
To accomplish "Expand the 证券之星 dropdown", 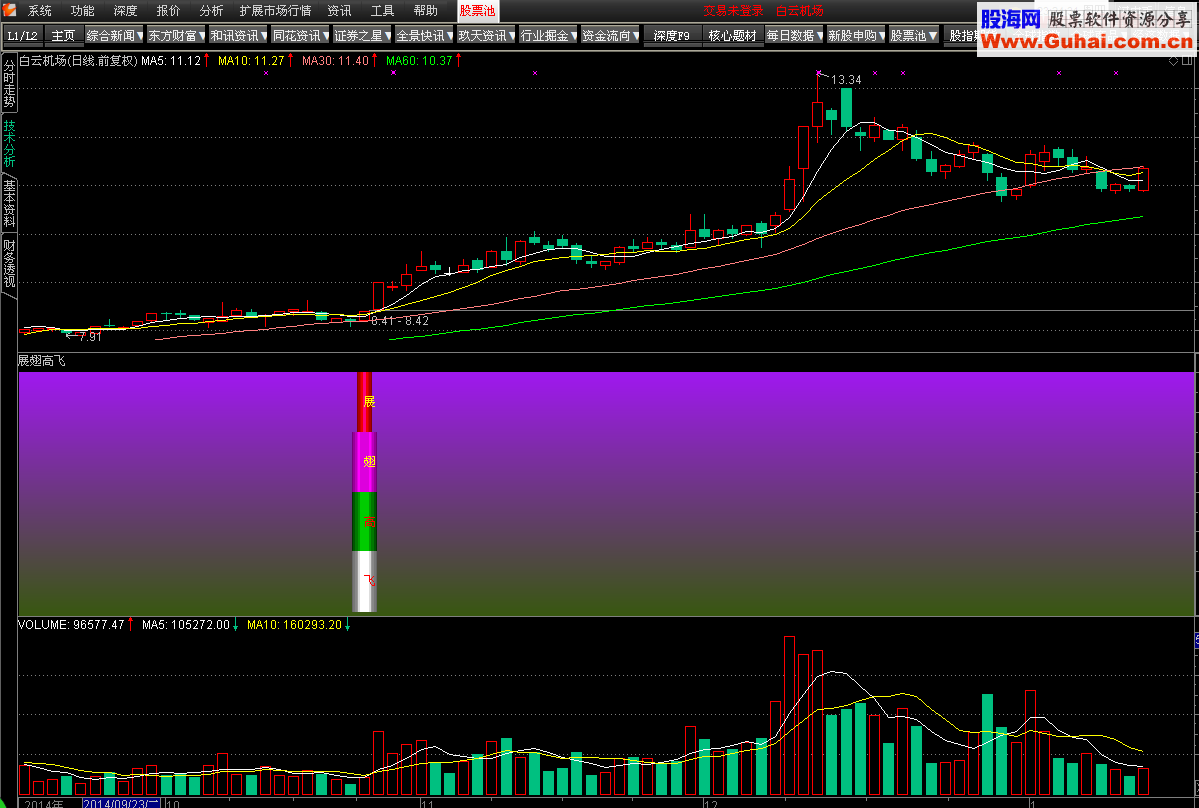I will pyautogui.click(x=362, y=35).
